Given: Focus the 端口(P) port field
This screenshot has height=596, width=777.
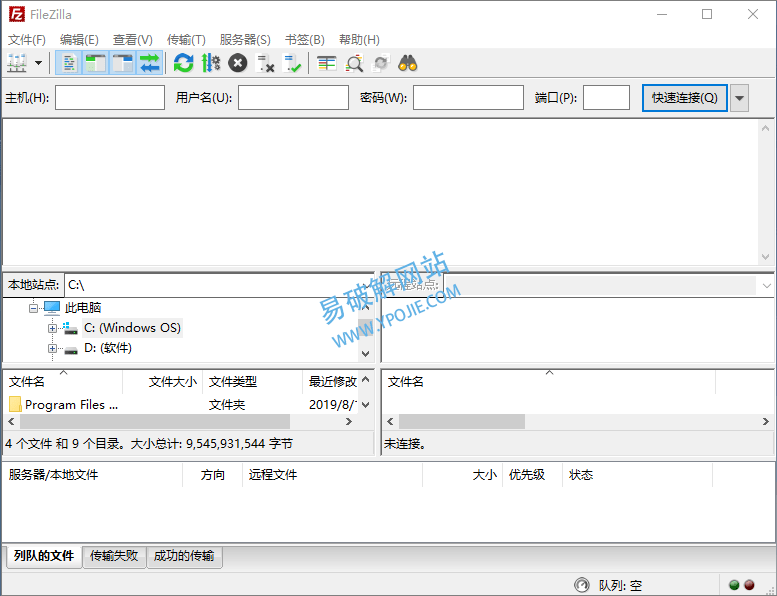Looking at the screenshot, I should pyautogui.click(x=607, y=97).
